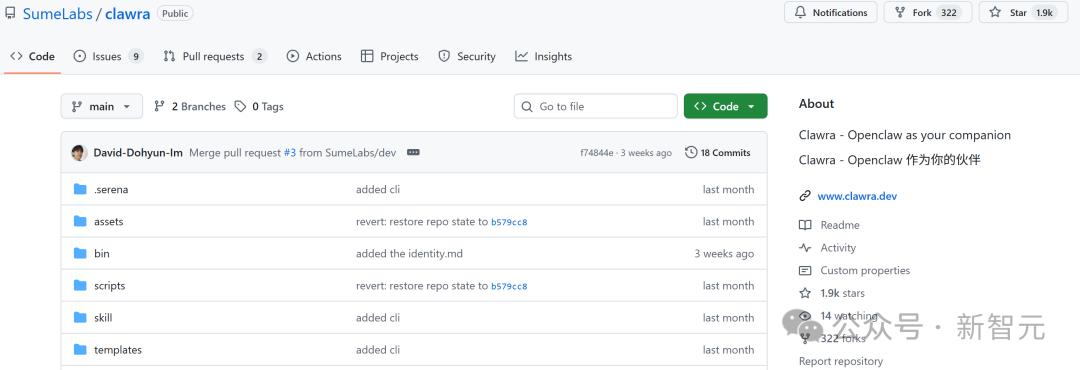Open the clawra repository name link
The image size is (1080, 370).
click(127, 13)
